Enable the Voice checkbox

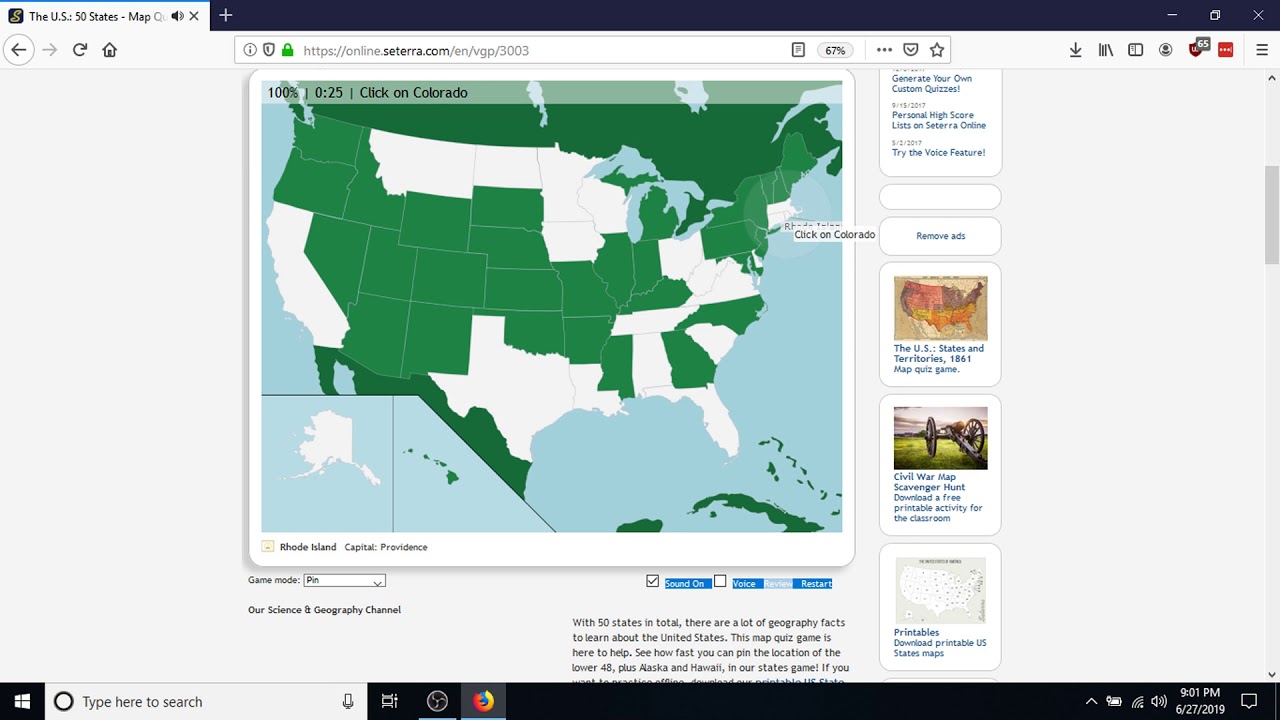coord(720,581)
